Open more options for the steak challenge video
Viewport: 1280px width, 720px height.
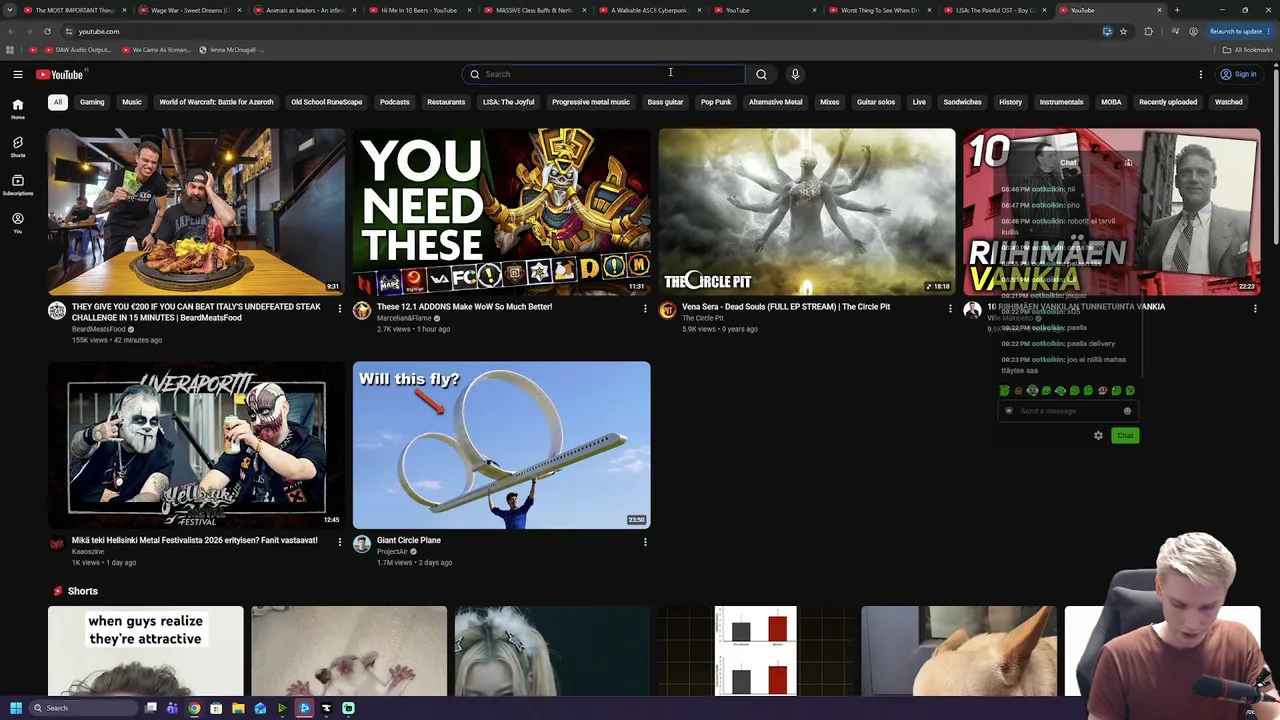click(x=339, y=308)
